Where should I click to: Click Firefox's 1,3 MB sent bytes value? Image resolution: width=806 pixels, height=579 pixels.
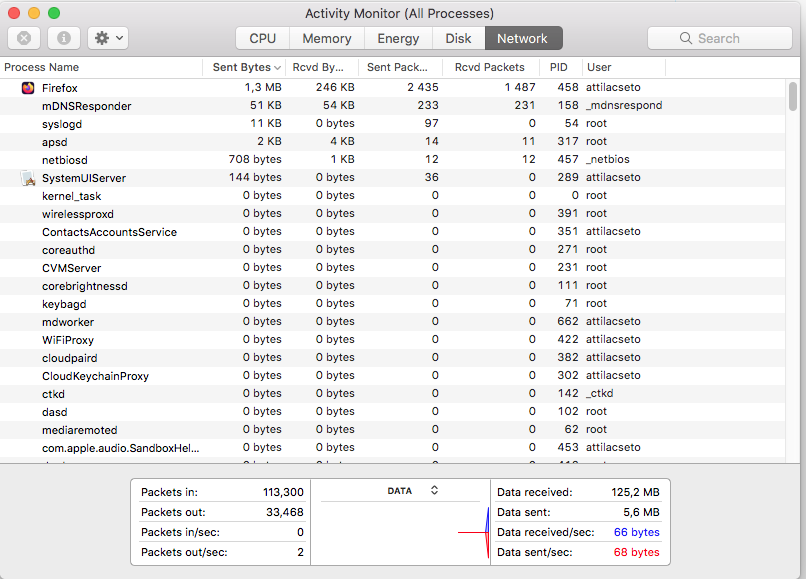pyautogui.click(x=263, y=87)
